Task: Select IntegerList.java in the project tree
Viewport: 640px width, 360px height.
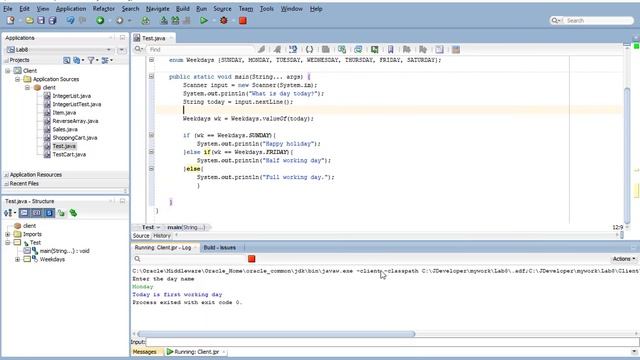Action: pos(71,96)
